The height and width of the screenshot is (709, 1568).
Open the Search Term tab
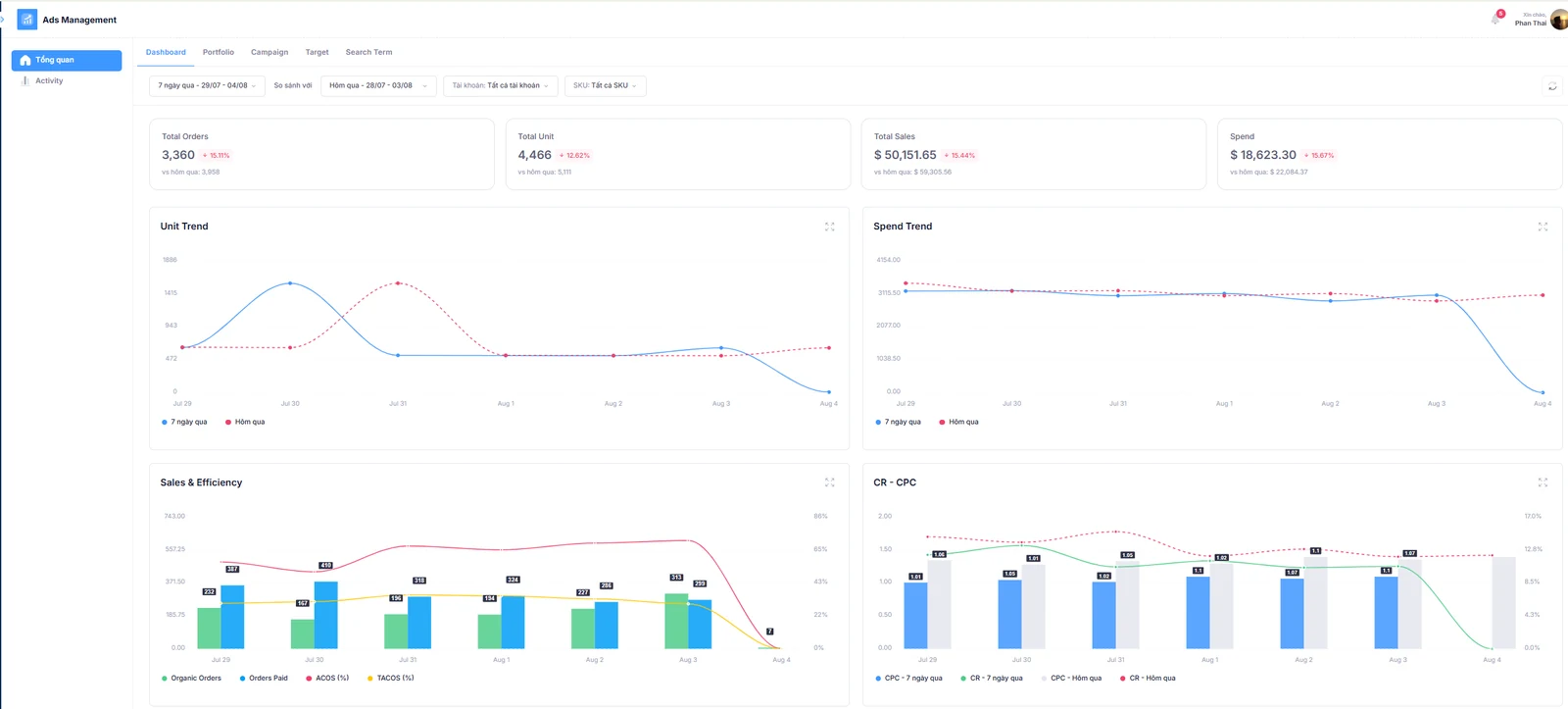[x=368, y=52]
